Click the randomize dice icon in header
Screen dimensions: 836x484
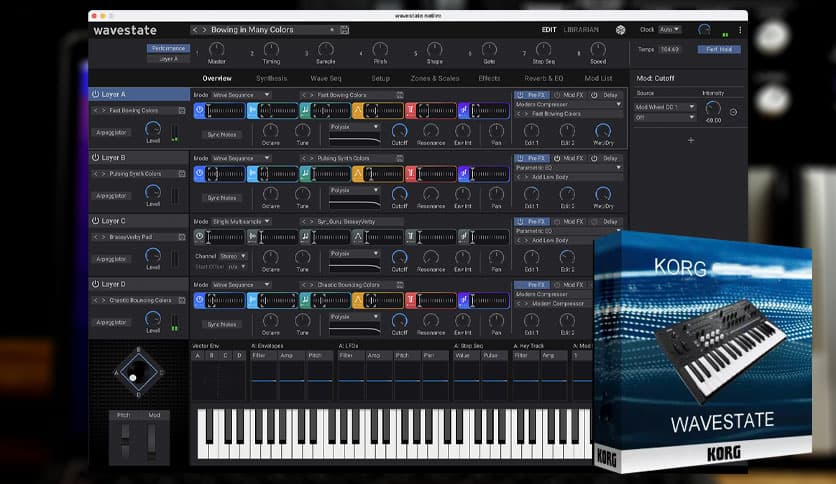[620, 30]
